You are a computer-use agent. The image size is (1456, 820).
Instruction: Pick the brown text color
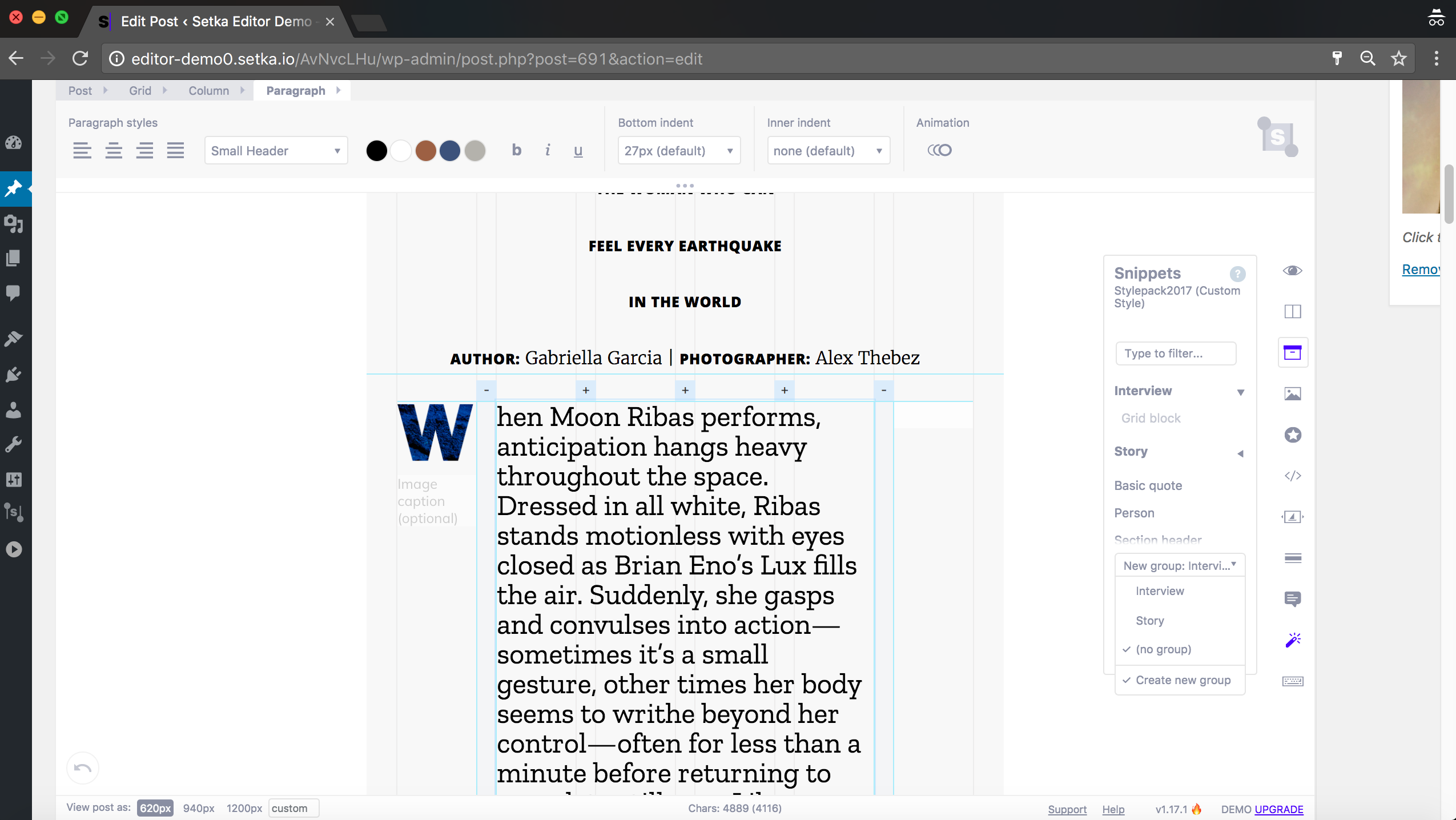pos(425,151)
